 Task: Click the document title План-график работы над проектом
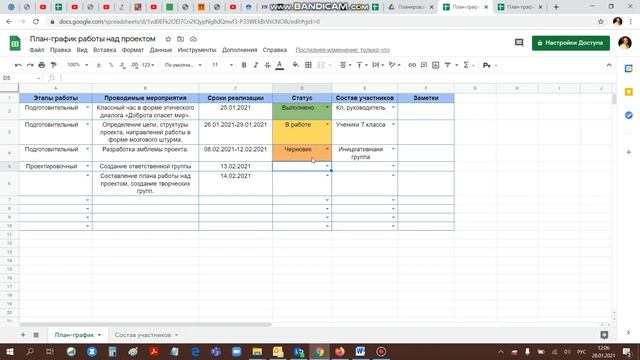(x=93, y=39)
